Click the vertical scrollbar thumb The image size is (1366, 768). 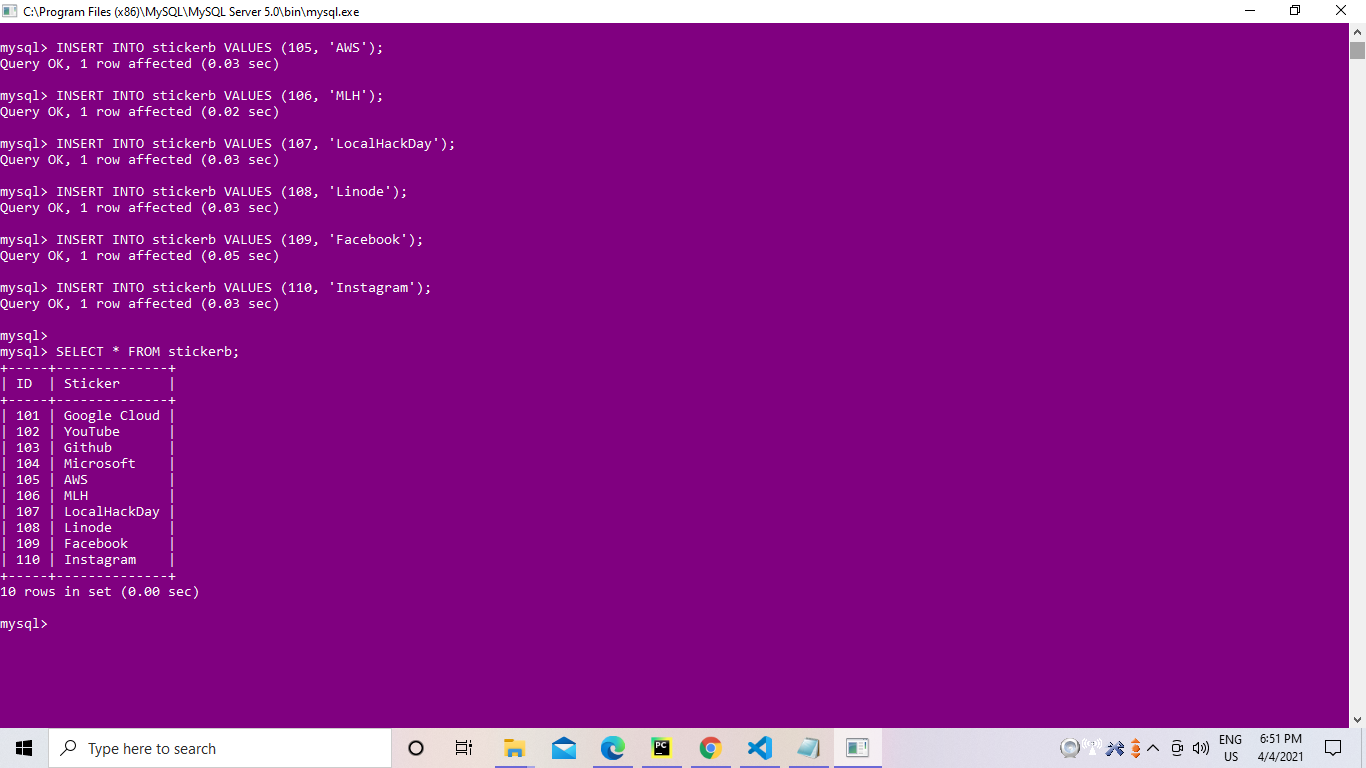(1357, 51)
